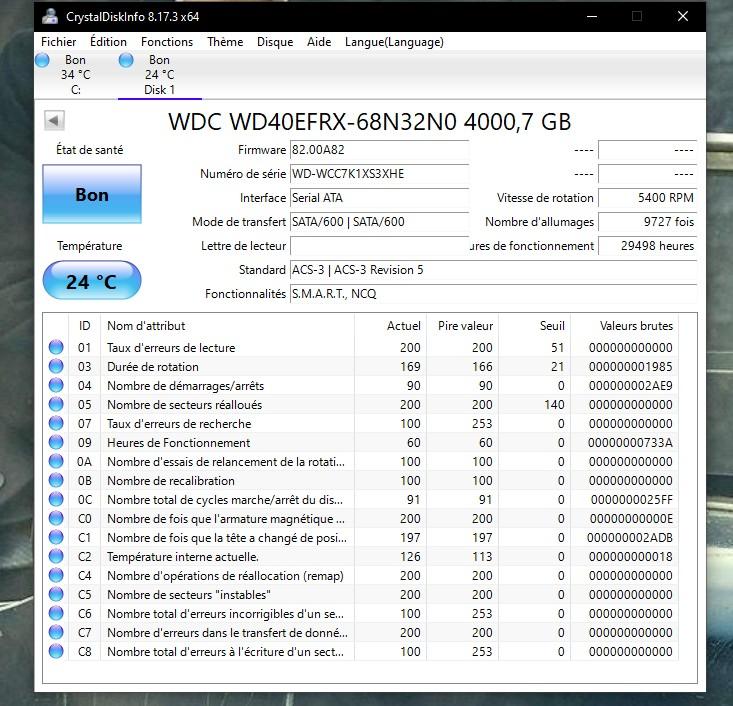Click status orb for attribute C0
This screenshot has height=706, width=733.
[56, 518]
